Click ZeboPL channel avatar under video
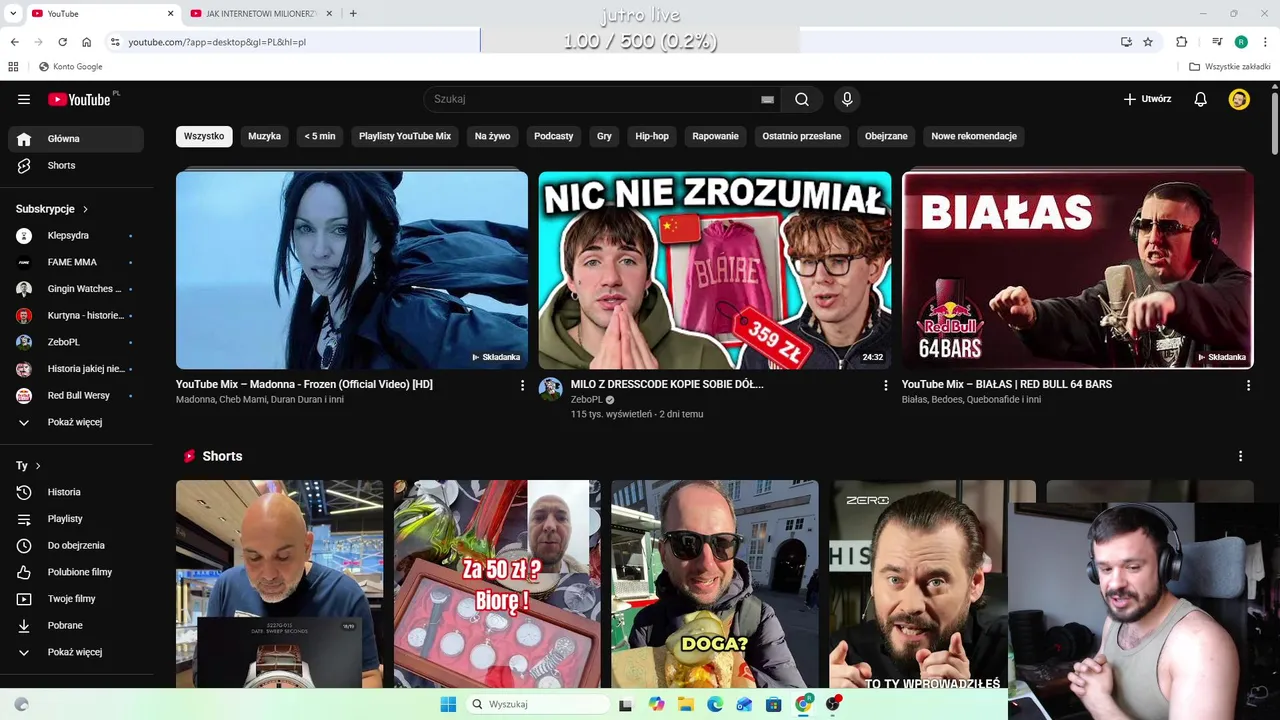The height and width of the screenshot is (720, 1280). (551, 389)
